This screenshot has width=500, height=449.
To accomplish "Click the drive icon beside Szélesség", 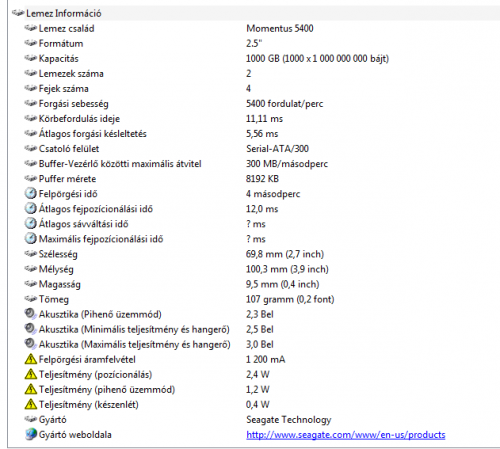I will tap(31, 254).
